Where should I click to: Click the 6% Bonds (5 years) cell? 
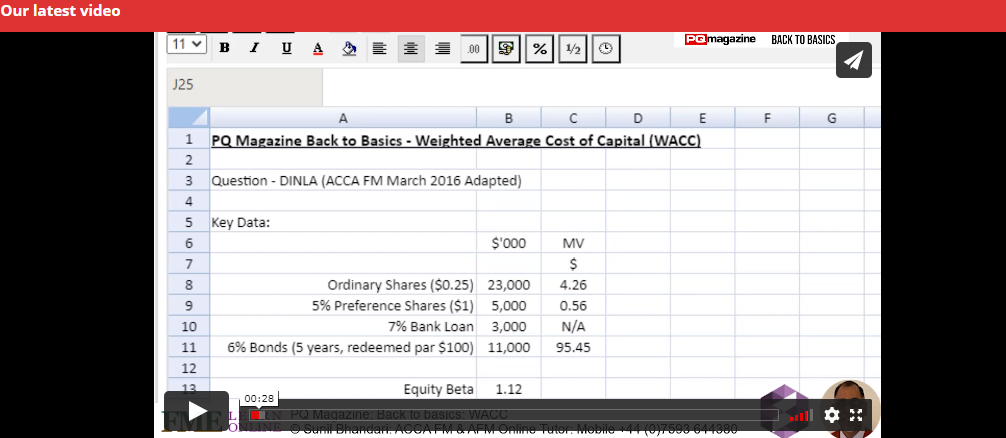[343, 348]
